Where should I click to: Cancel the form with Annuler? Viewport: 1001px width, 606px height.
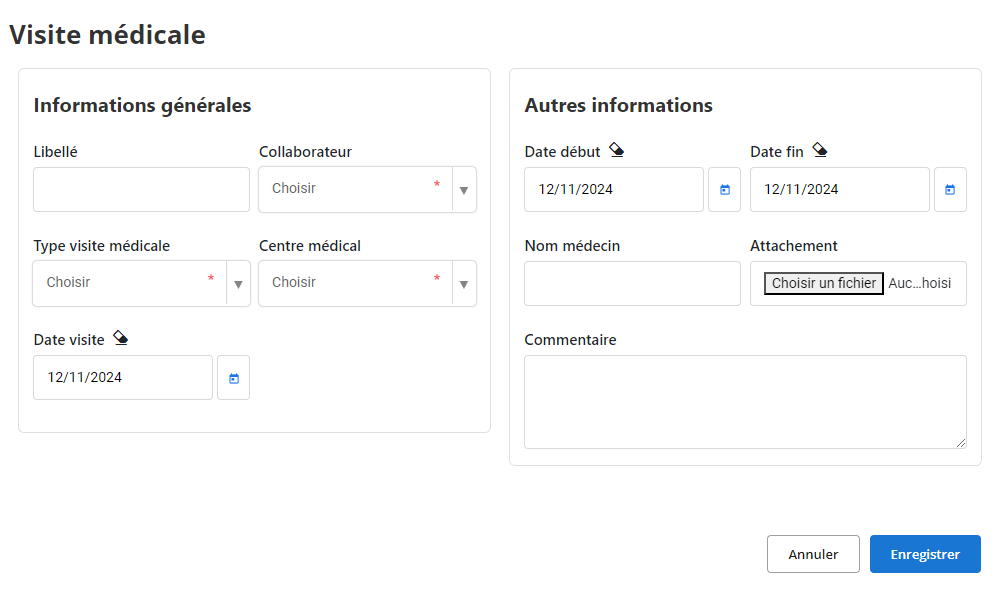point(813,554)
